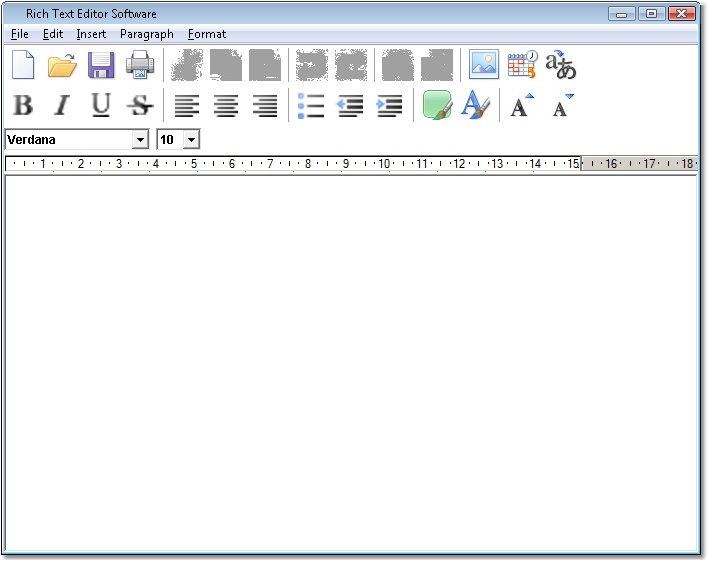Toggle underline formatting
Screen dimensions: 708x562
point(101,105)
